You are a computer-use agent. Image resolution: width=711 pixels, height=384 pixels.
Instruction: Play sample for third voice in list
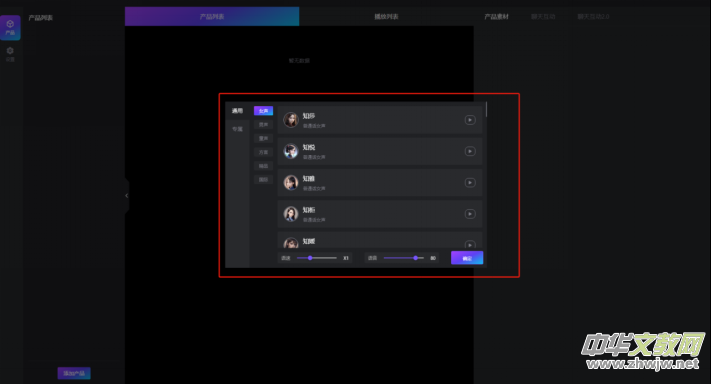(x=470, y=183)
